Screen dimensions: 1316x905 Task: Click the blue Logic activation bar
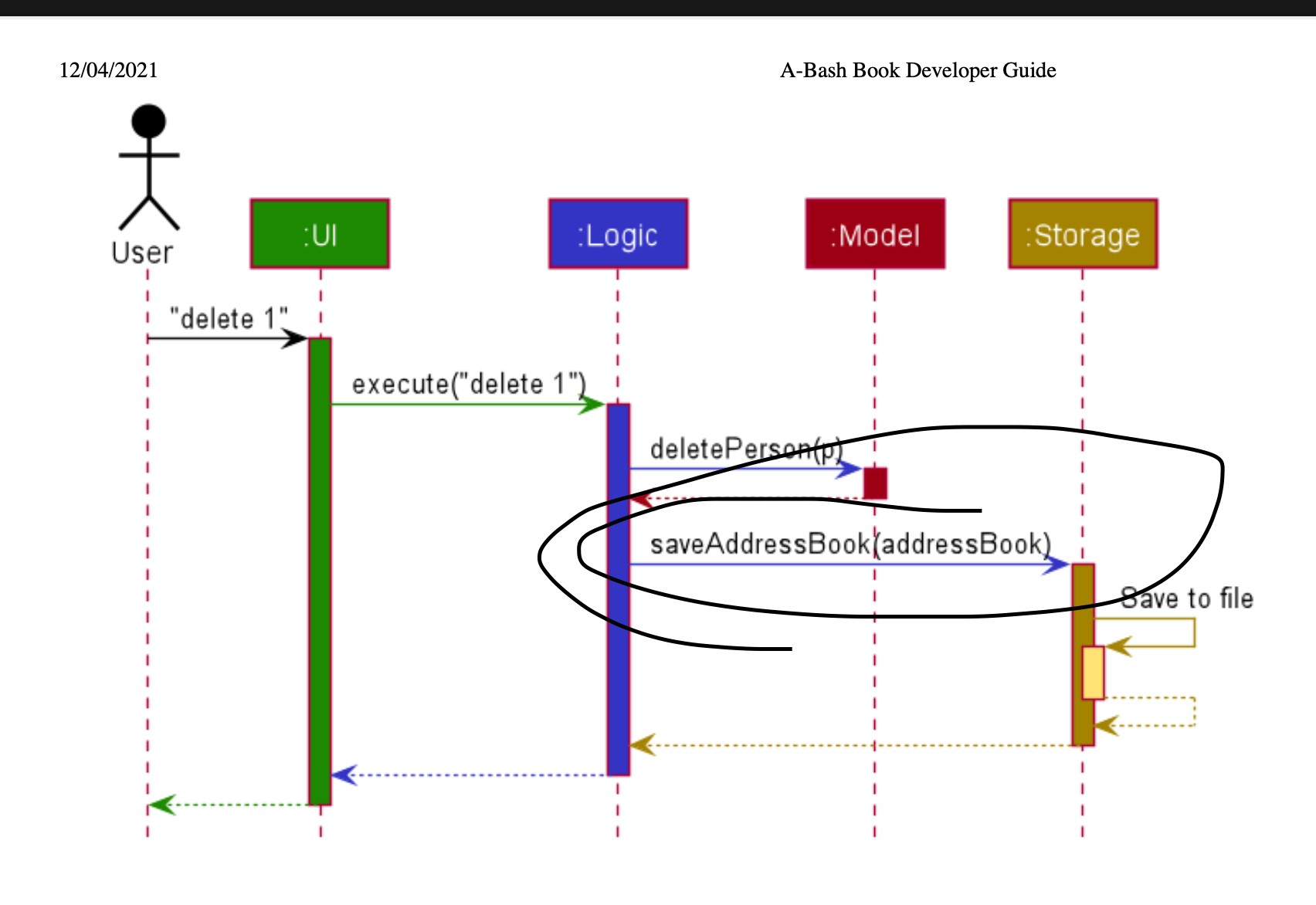[618, 589]
